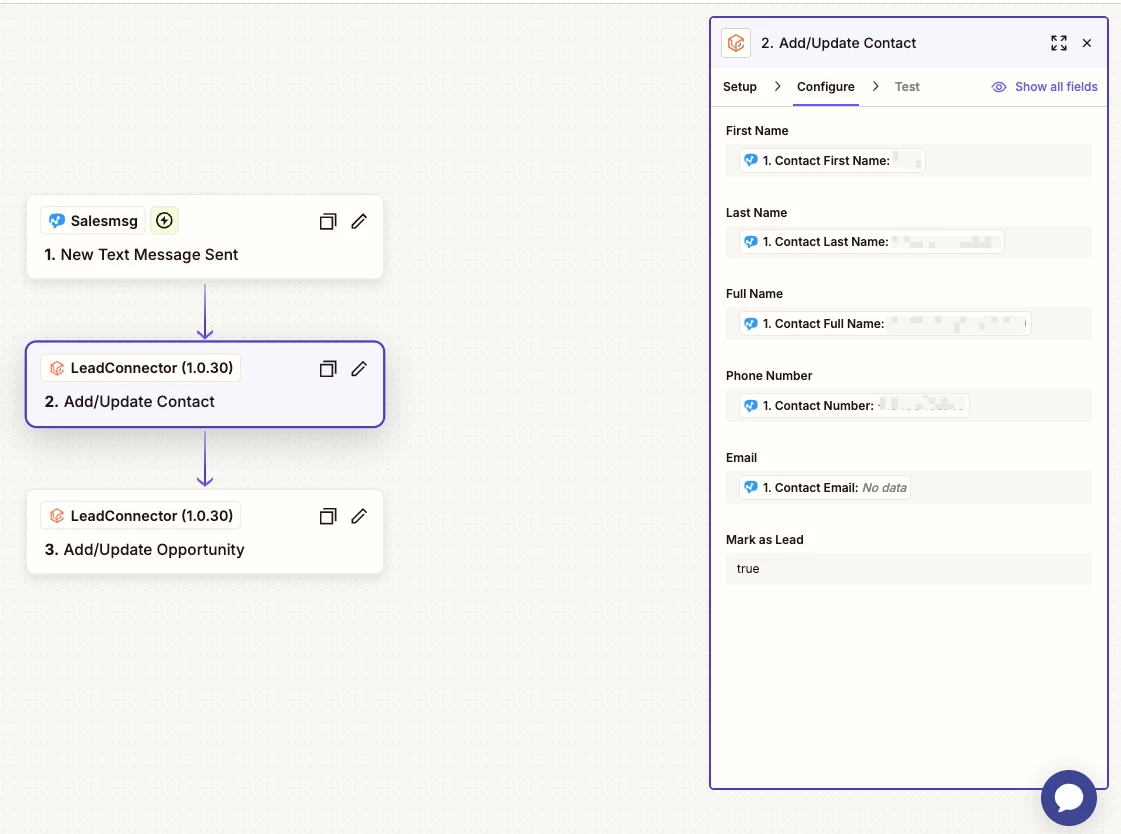The image size is (1121, 834).
Task: Click the LeadConnector icon in panel header
Action: tap(736, 43)
